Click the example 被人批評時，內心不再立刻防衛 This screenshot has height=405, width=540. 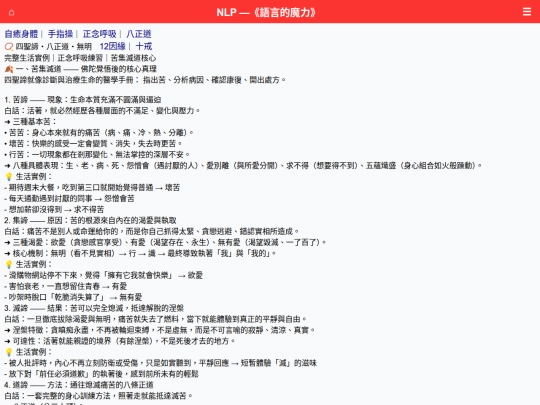(x=160, y=363)
